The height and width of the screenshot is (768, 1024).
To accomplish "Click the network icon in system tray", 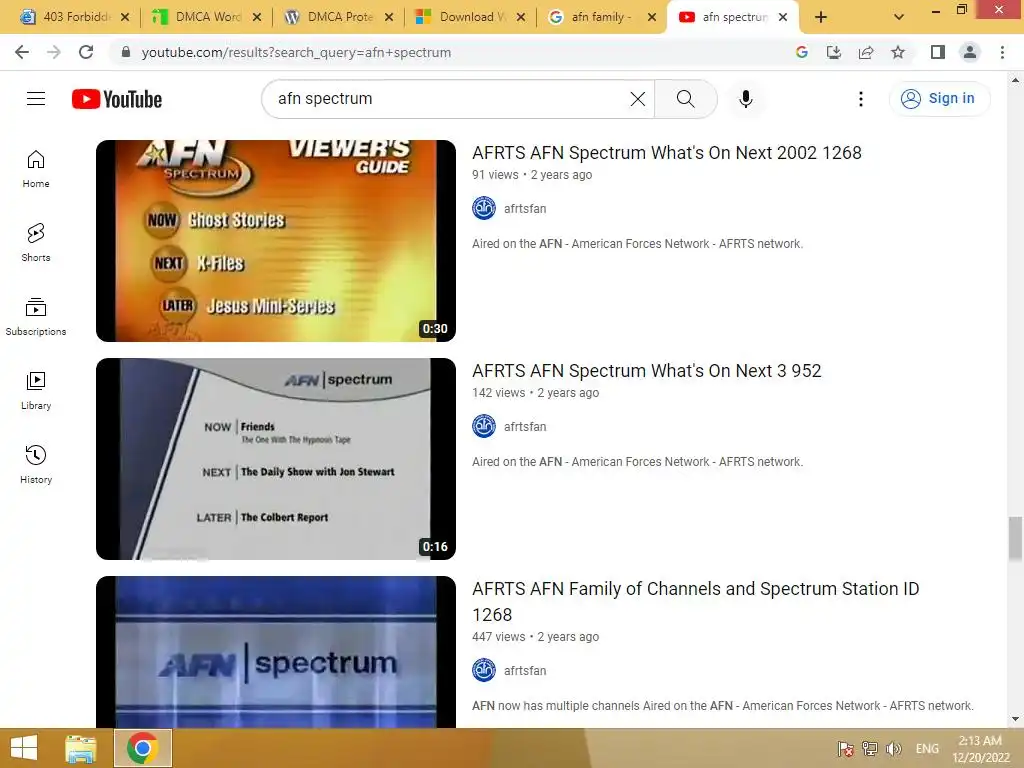I will click(869, 748).
